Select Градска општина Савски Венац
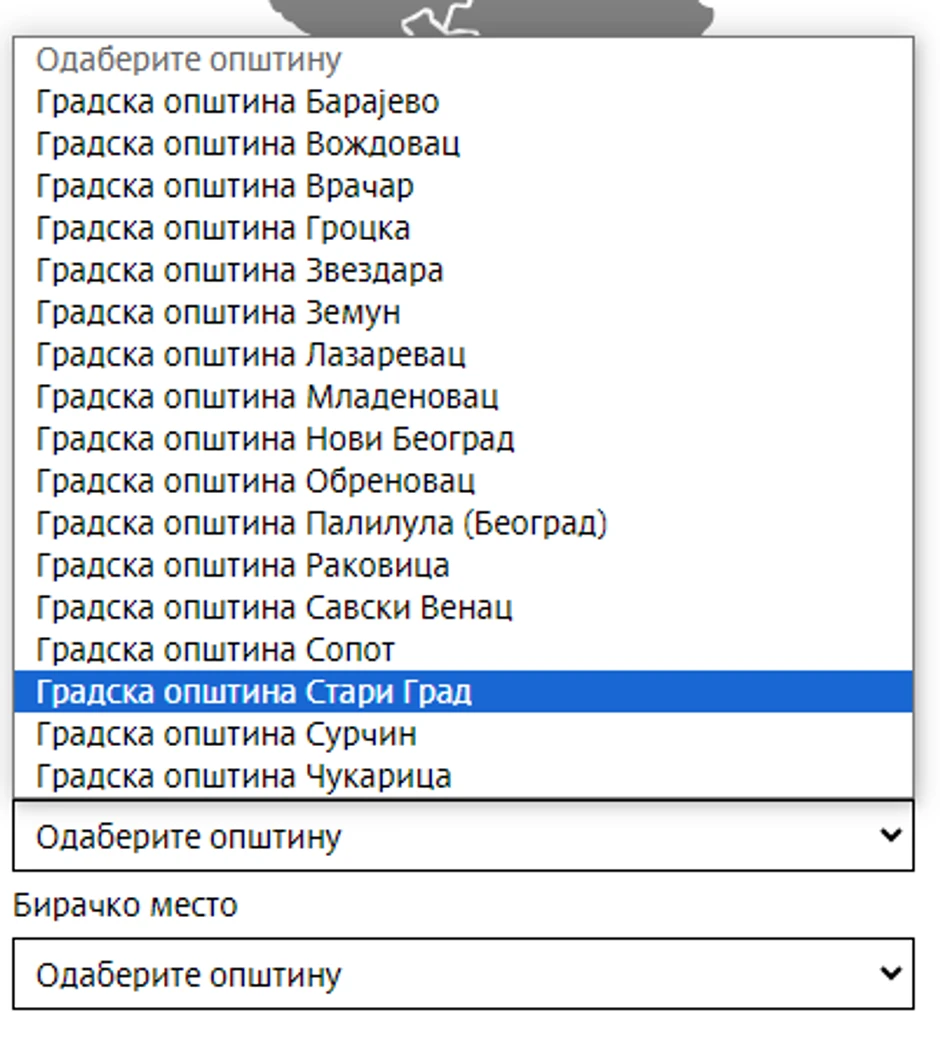940x1047 pixels. pos(274,607)
